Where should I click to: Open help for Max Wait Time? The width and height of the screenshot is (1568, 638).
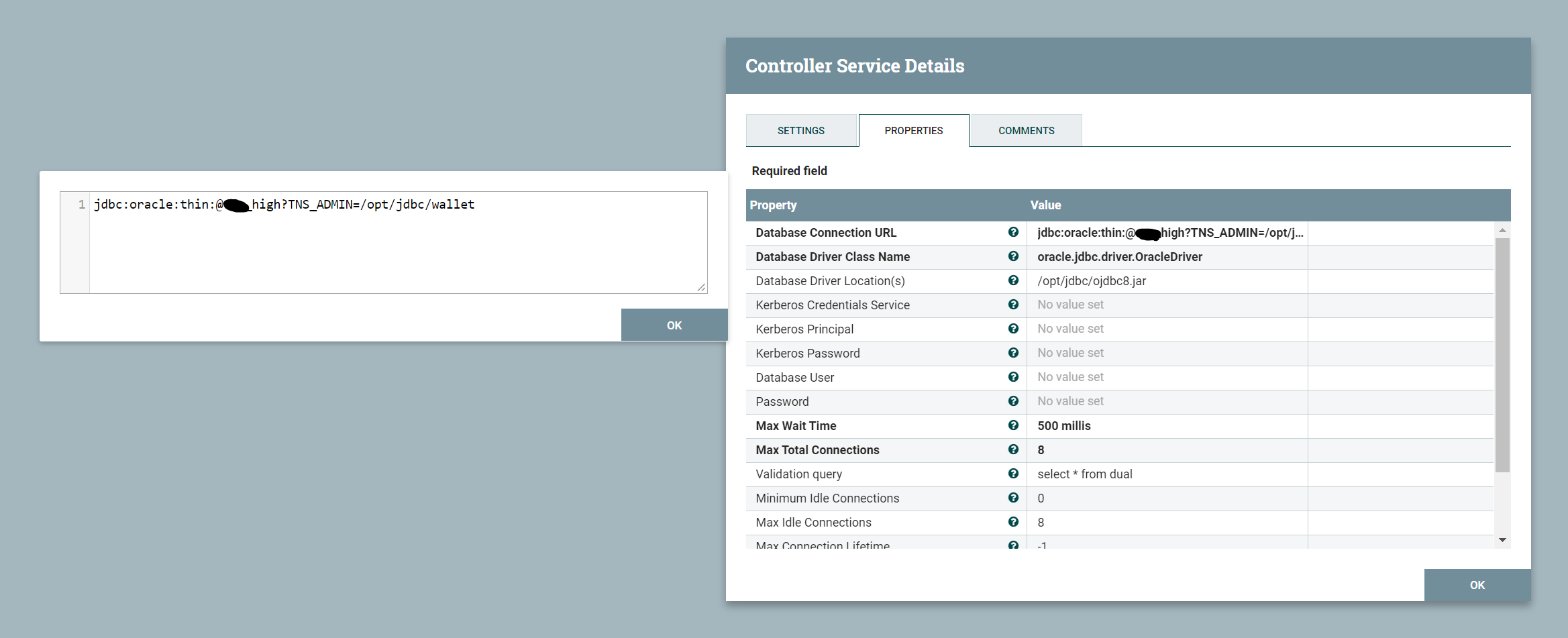click(x=1013, y=425)
